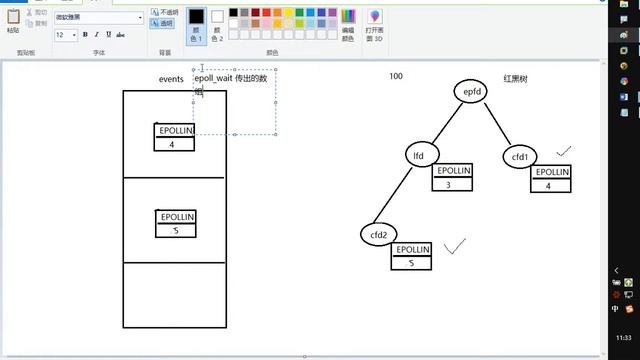Pick the dark blue color swatch
The image size is (640, 360).
click(x=321, y=13)
